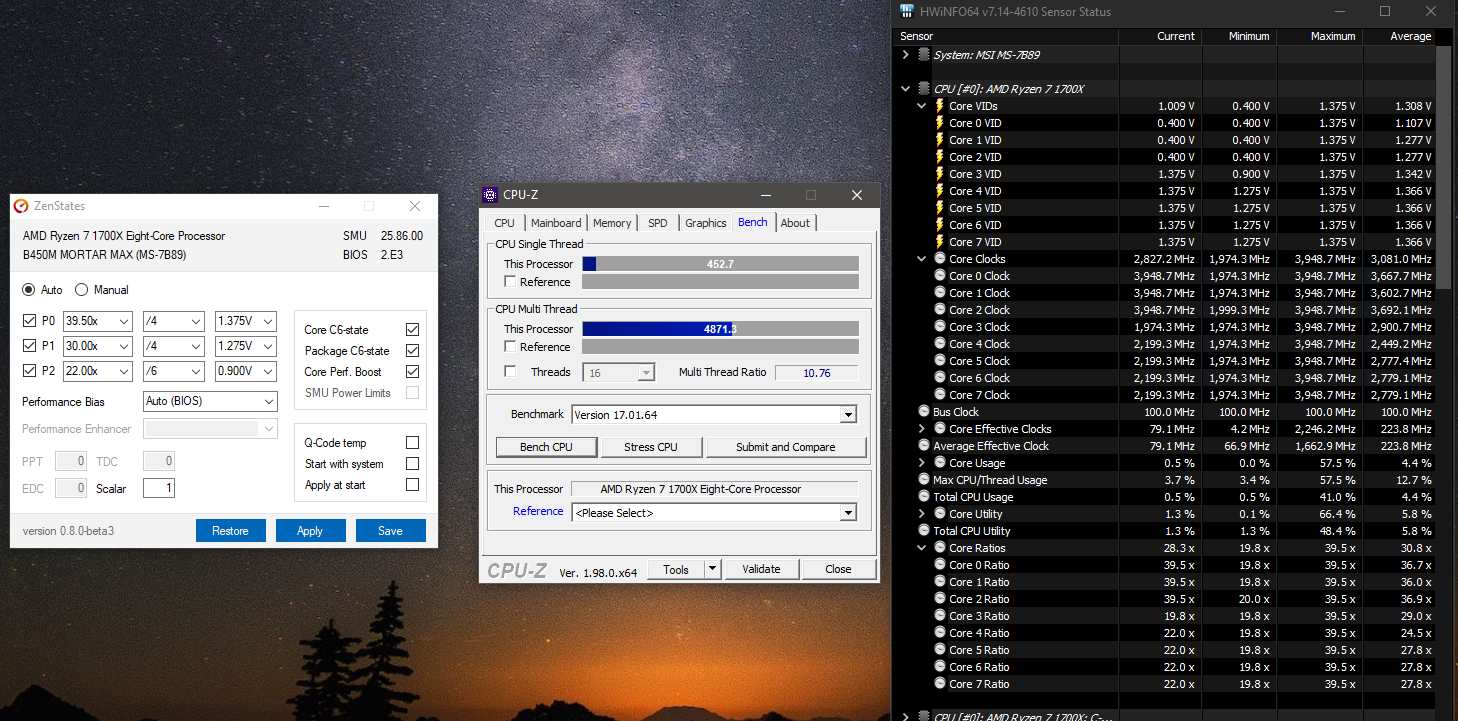
Task: Click the Core Usage sensor icon
Action: click(940, 463)
